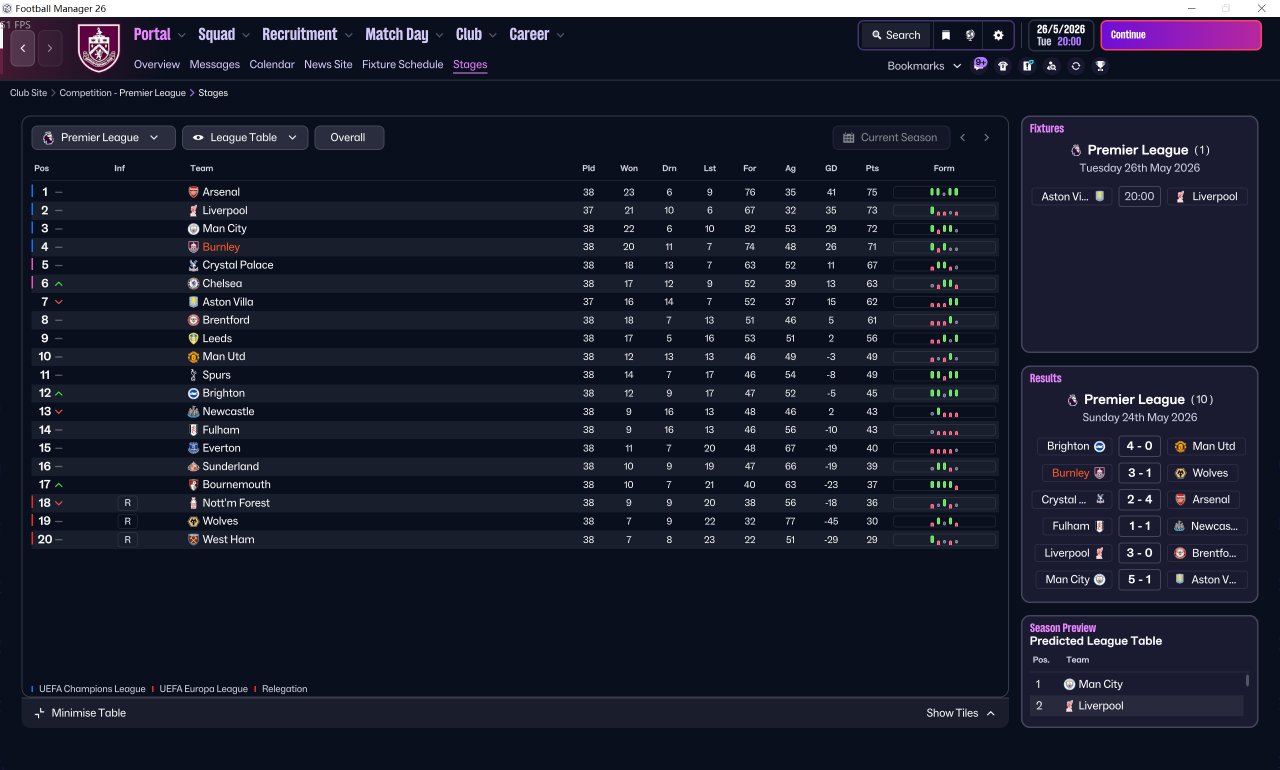
Task: Click Man Utd badge in Results panel
Action: [1180, 446]
